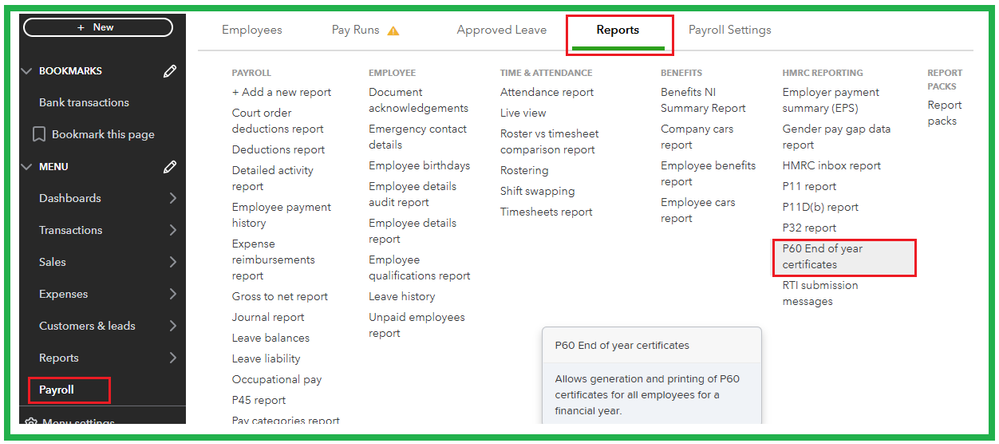Open the Rostering report

(524, 171)
